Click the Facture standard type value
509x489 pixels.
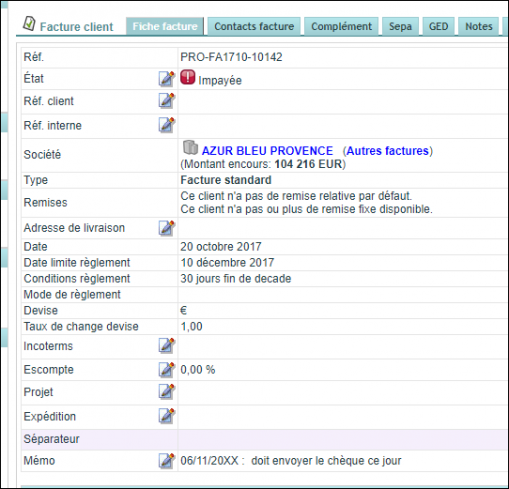(226, 180)
